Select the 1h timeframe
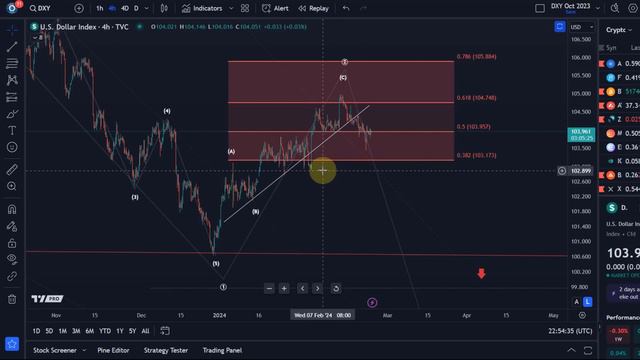This screenshot has width=640, height=360. click(x=100, y=8)
